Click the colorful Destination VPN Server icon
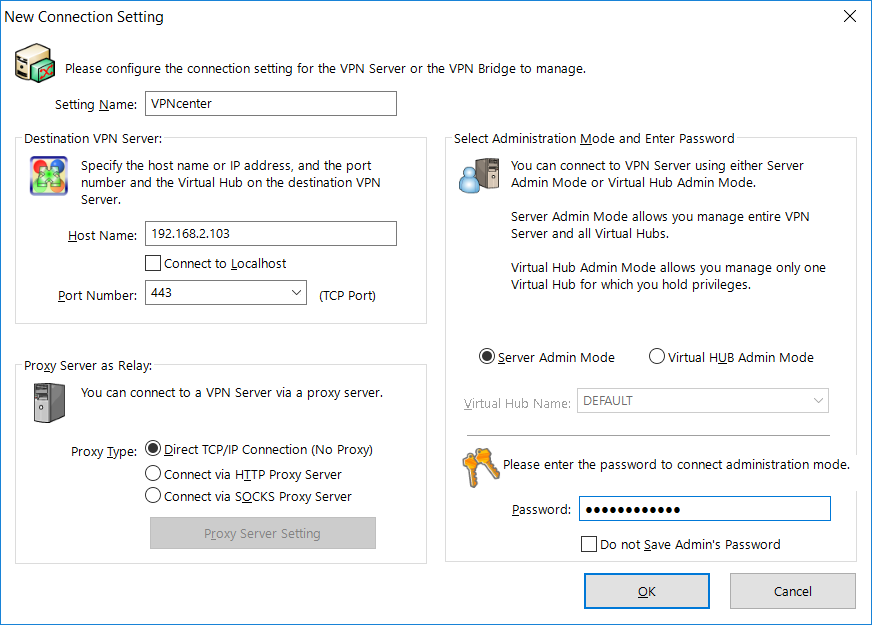 [49, 176]
